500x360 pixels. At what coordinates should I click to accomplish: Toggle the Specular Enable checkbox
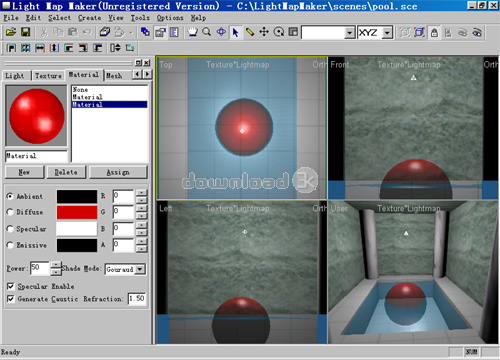pyautogui.click(x=11, y=286)
